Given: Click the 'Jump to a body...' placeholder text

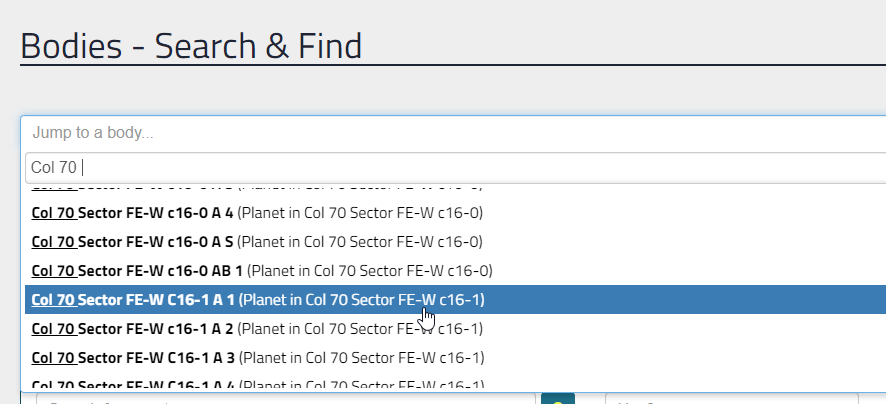Looking at the screenshot, I should coord(93,133).
